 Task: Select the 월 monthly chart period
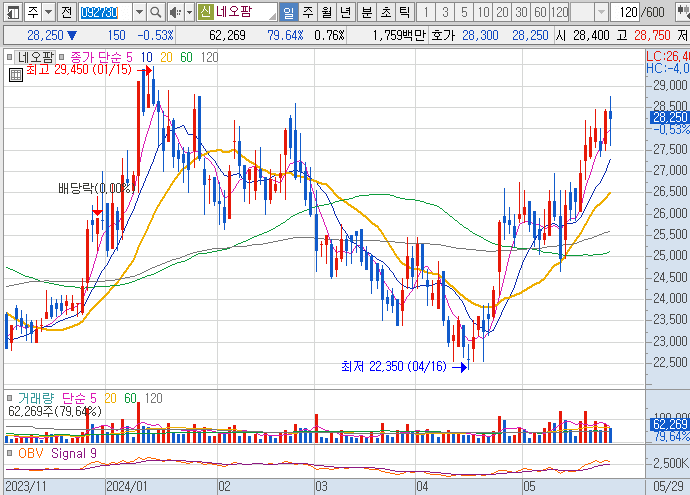point(327,12)
